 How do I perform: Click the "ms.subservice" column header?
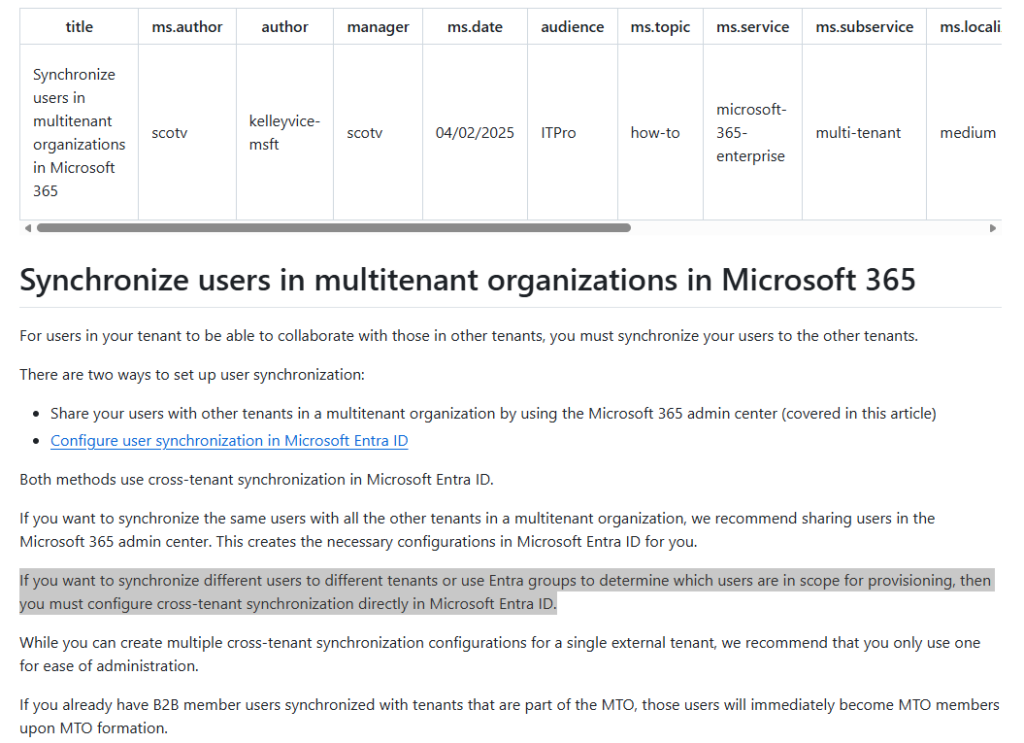click(864, 27)
